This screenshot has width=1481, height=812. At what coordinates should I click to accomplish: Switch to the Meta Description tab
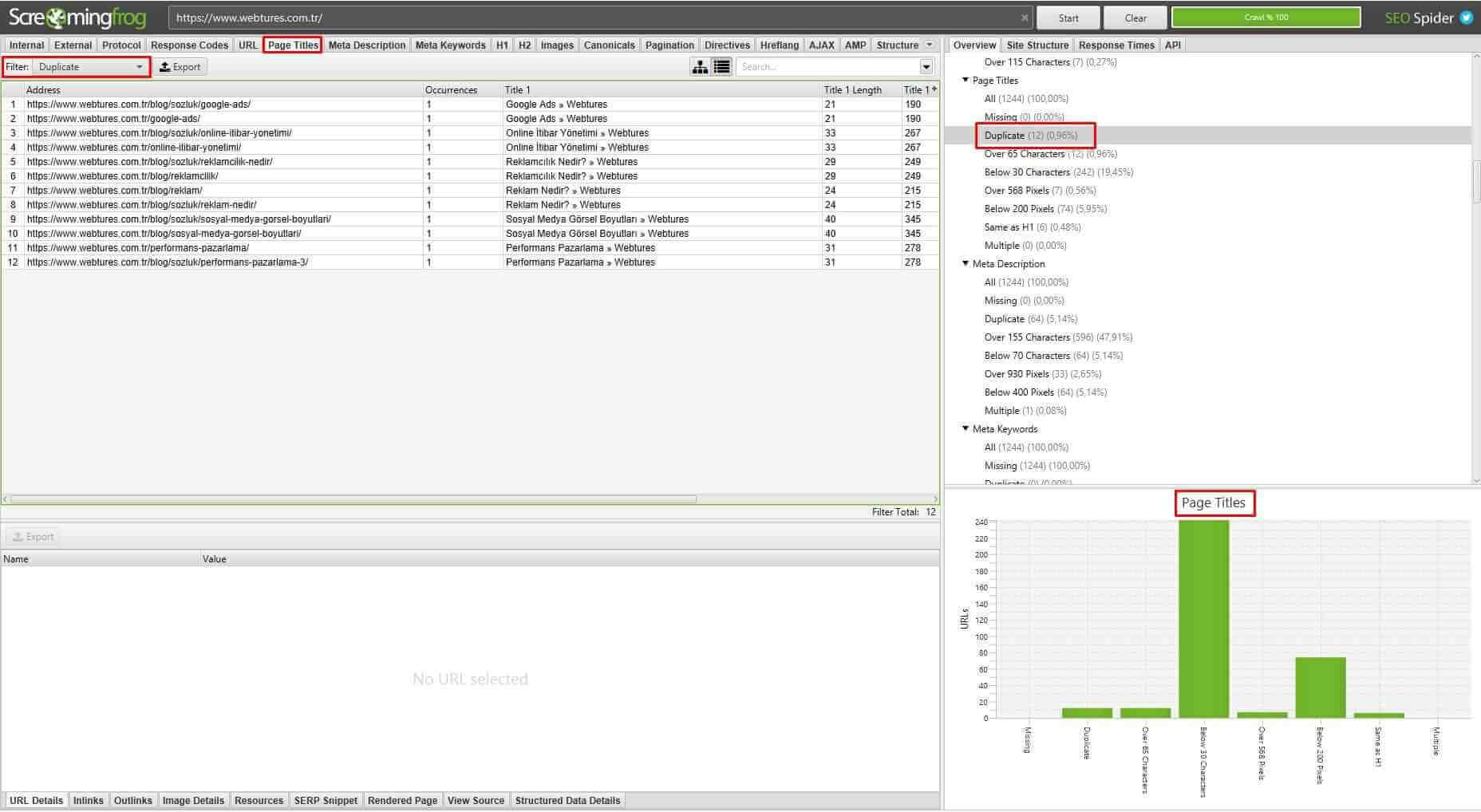[367, 45]
